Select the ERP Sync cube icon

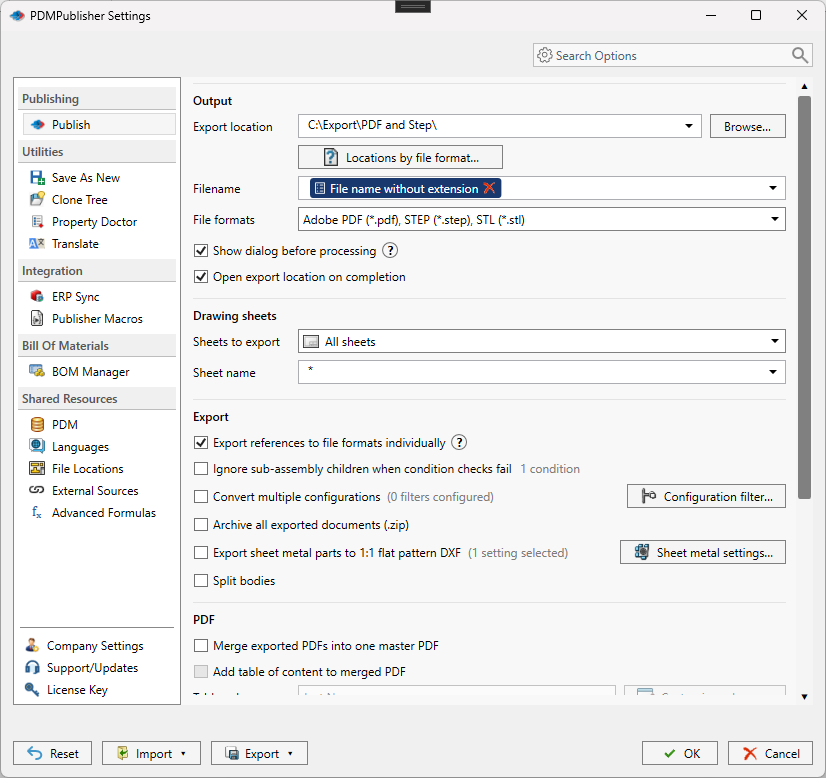pyautogui.click(x=37, y=297)
